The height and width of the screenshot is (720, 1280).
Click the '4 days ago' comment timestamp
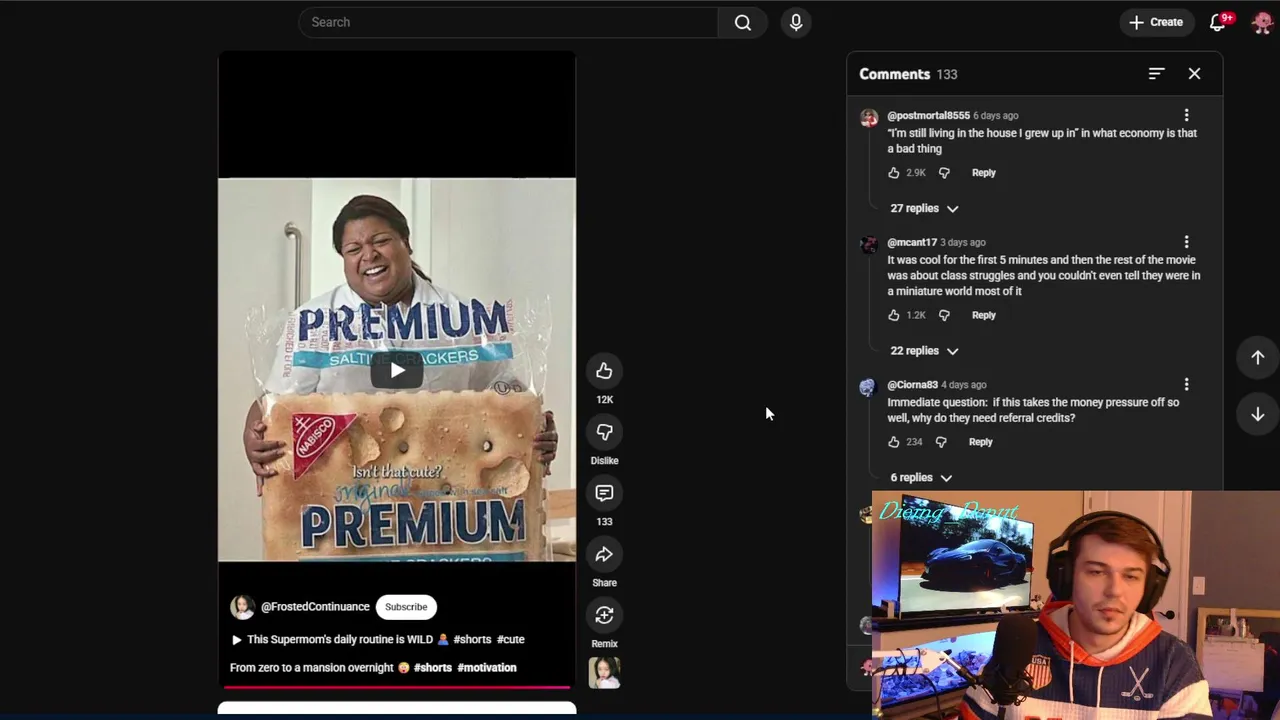[x=964, y=385]
